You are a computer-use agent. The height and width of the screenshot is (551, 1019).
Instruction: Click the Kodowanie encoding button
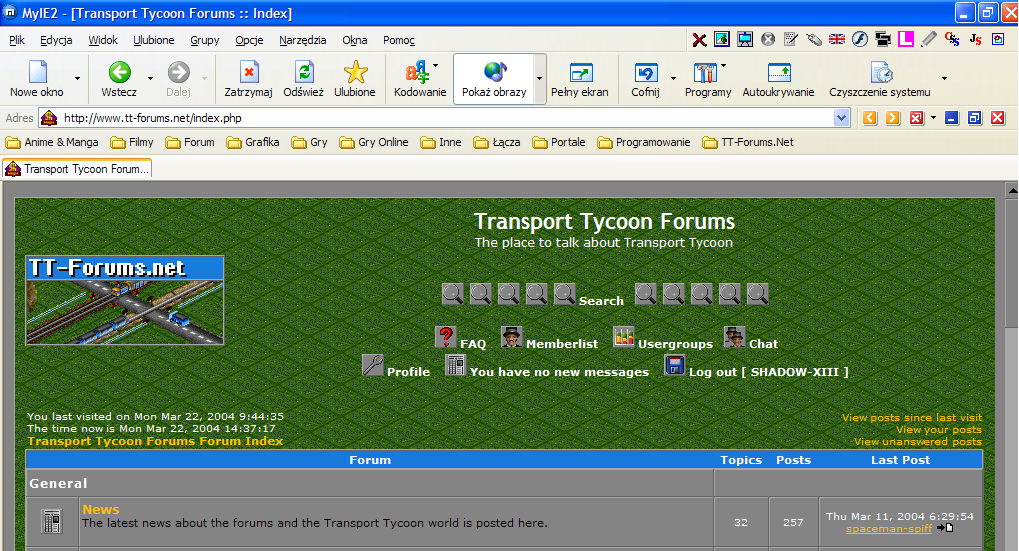coord(420,79)
